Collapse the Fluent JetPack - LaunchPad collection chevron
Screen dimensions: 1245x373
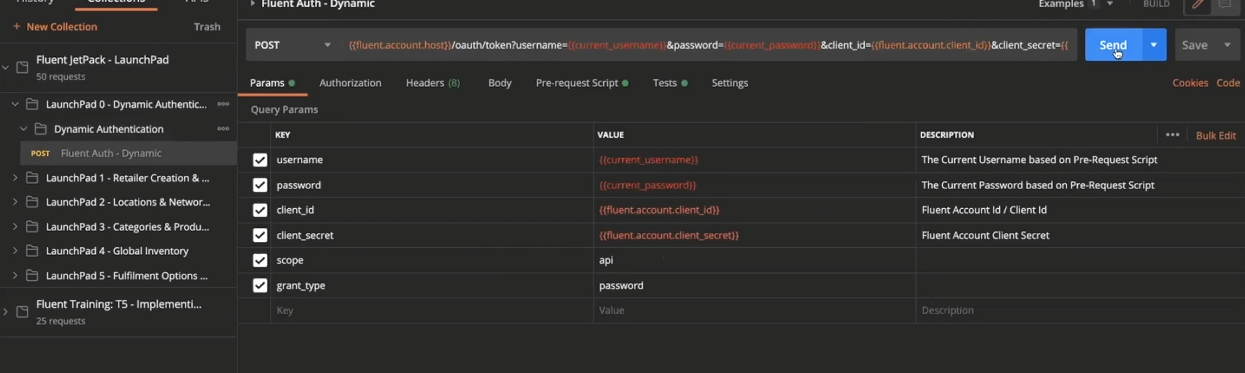pos(6,67)
